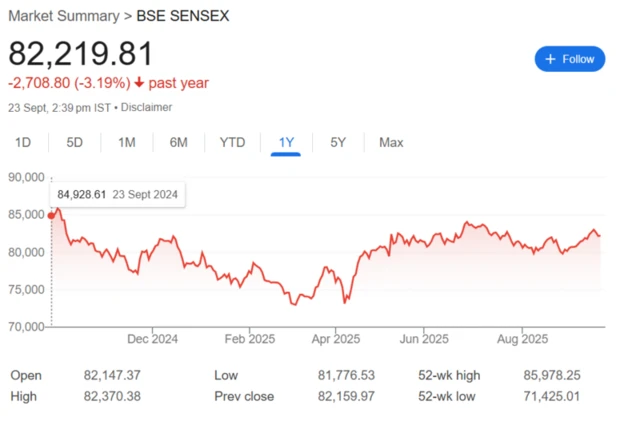Show the Max chart range
The image size is (640, 421).
391,143
